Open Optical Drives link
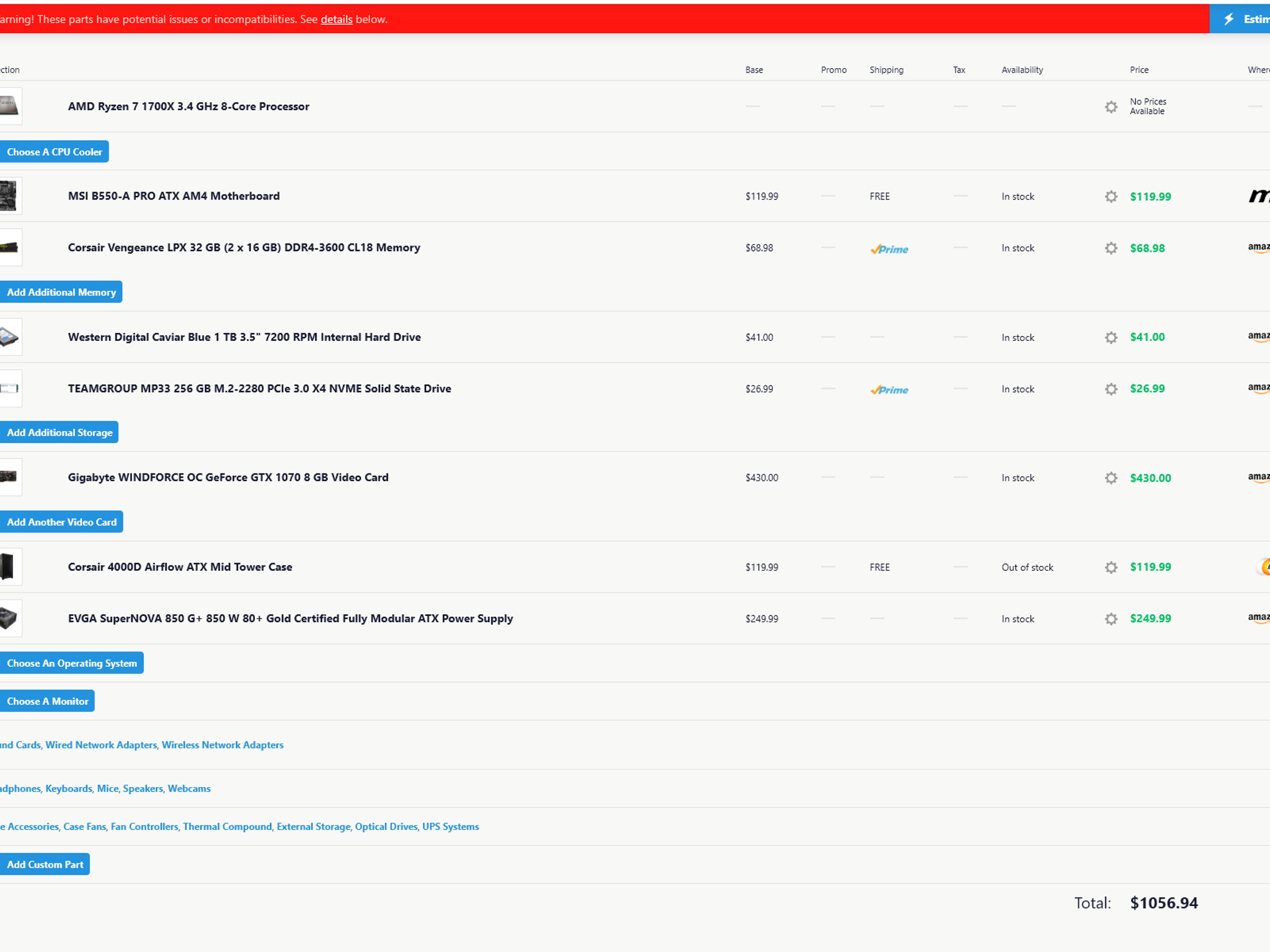Viewport: 1270px width, 952px height. tap(386, 827)
